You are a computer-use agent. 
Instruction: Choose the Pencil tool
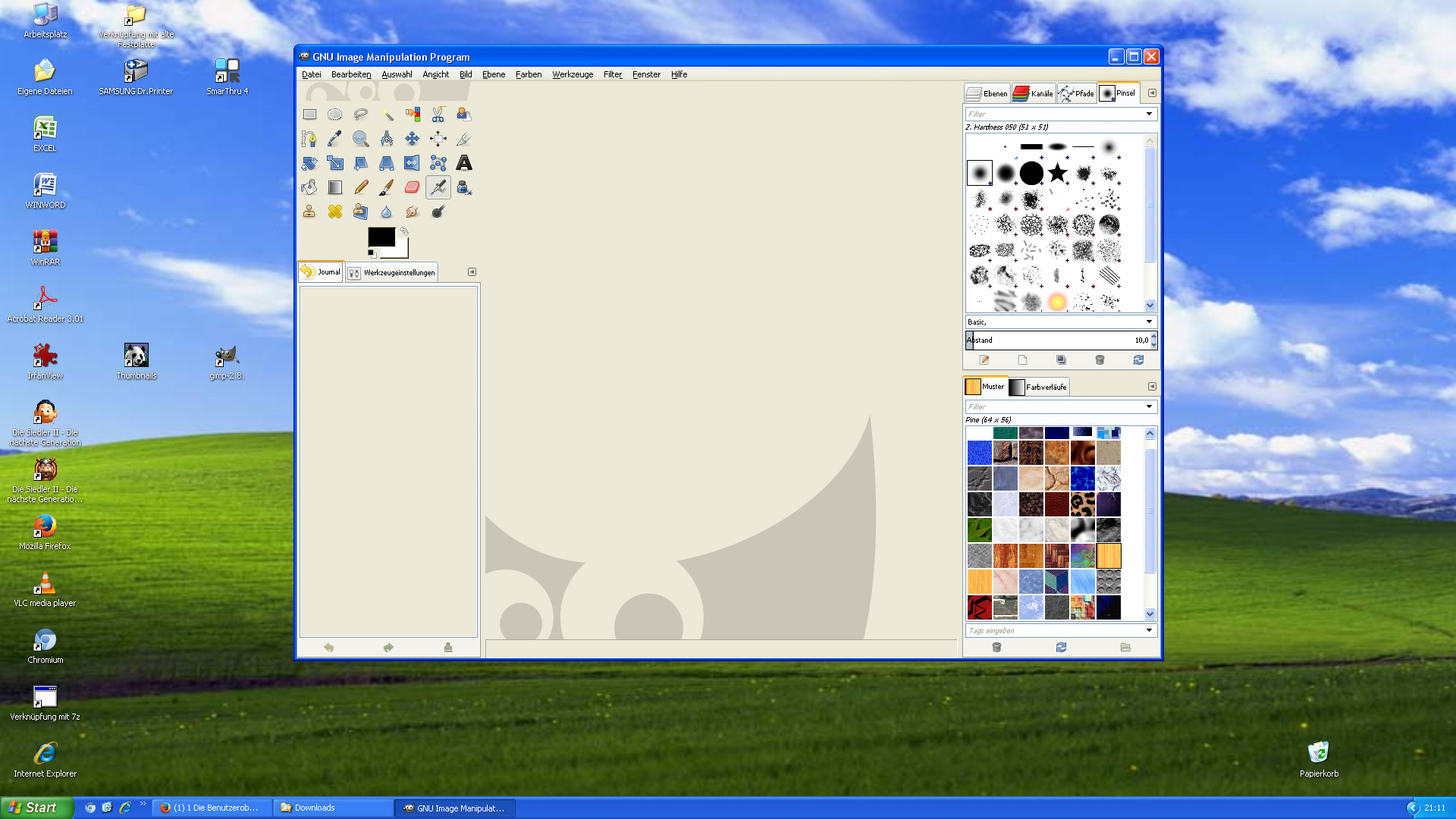click(x=360, y=187)
